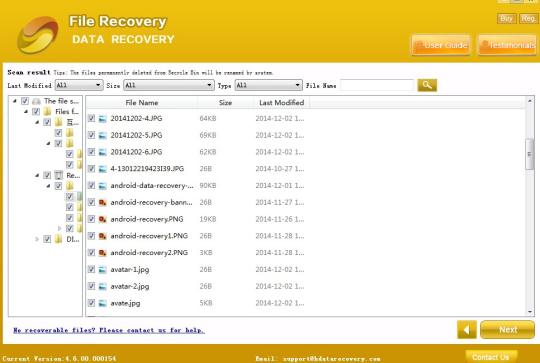Expand the 'DI...' tree node
This screenshot has height=363, width=540.
pyautogui.click(x=37, y=239)
